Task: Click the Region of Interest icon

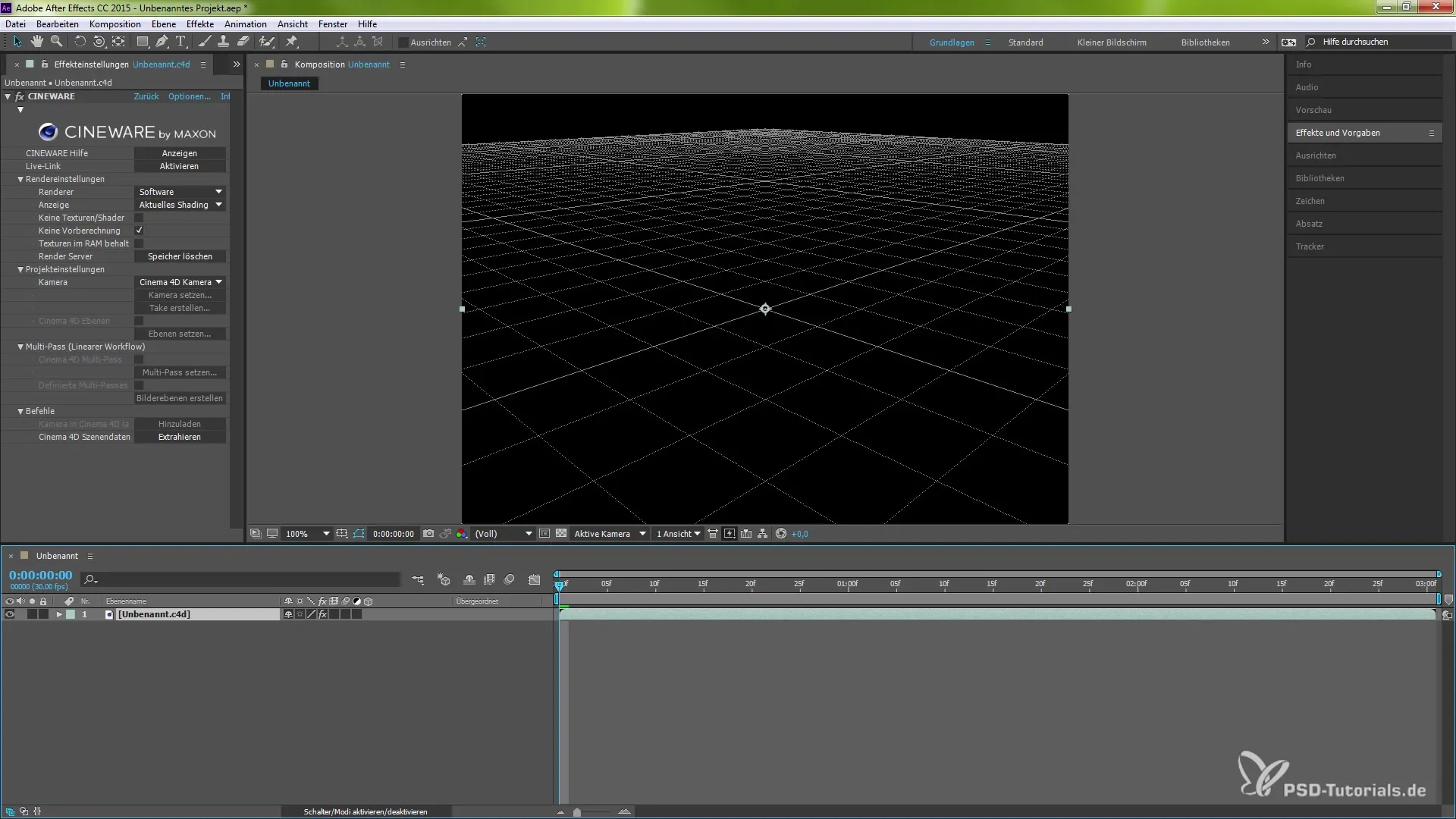Action: (x=544, y=534)
